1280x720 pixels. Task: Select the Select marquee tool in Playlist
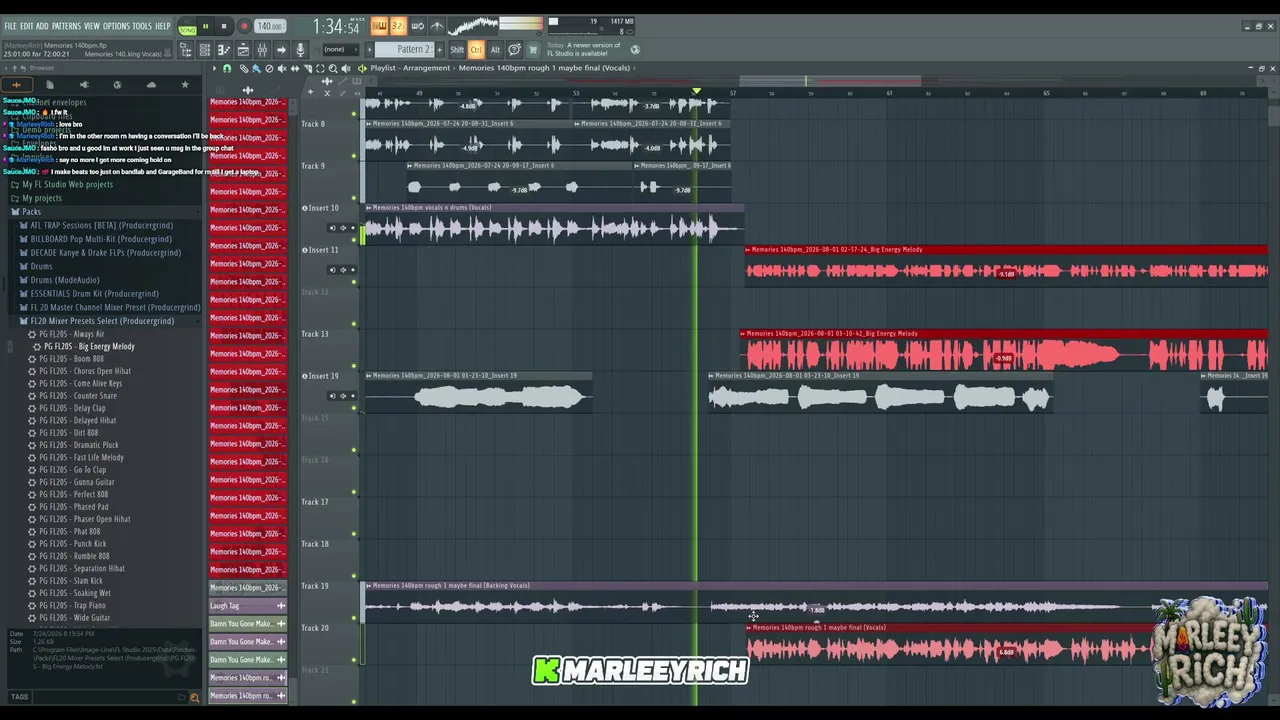tap(320, 68)
